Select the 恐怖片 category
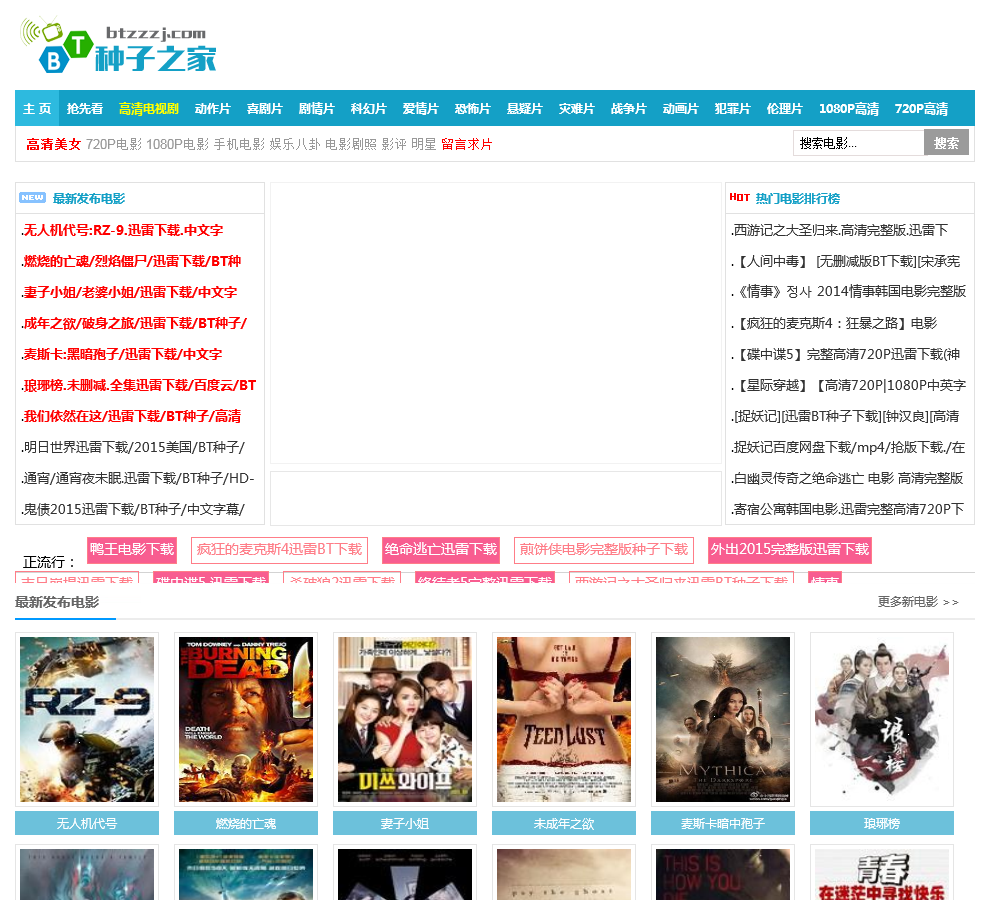Screen dimensions: 990x900 (472, 109)
